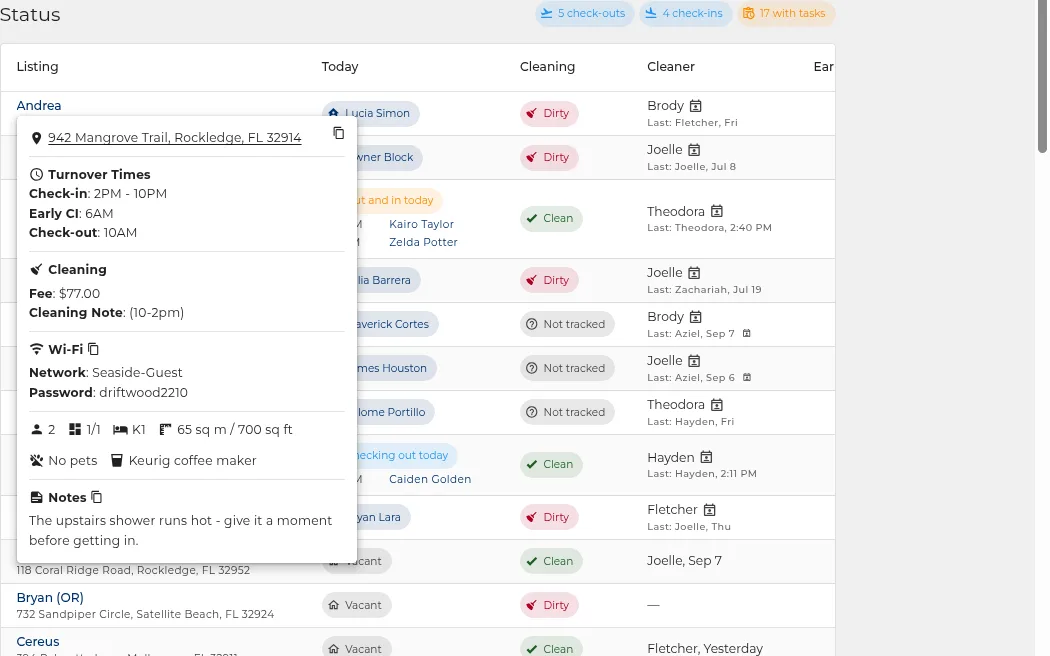Click Vacant chip in Cereus row

(x=356, y=647)
